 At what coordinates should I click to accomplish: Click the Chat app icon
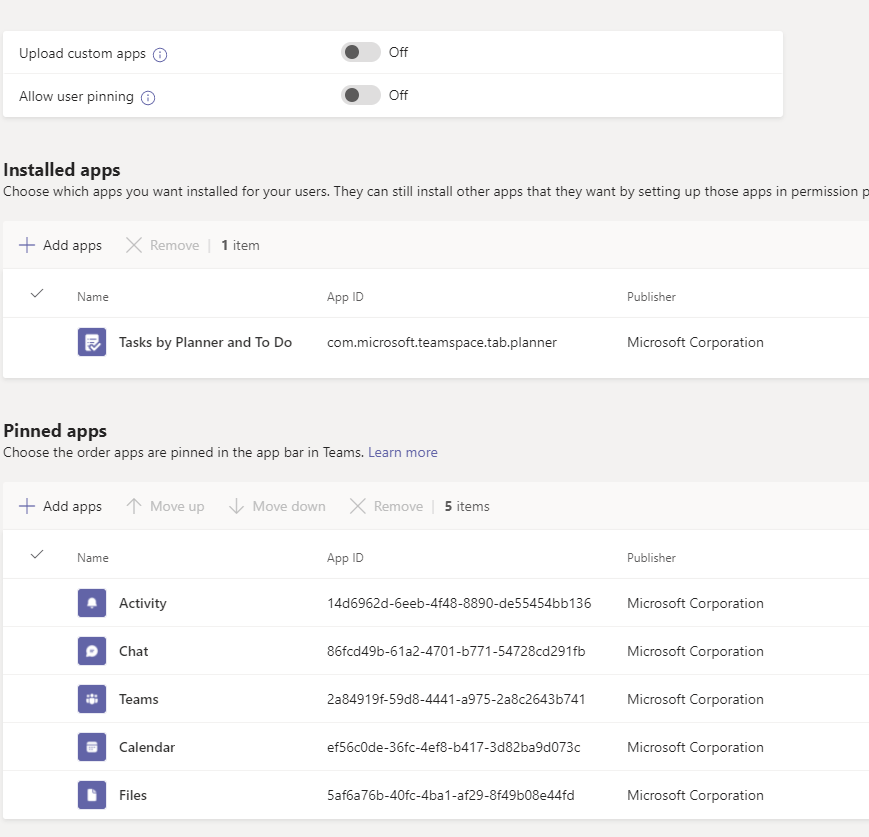pyautogui.click(x=91, y=651)
